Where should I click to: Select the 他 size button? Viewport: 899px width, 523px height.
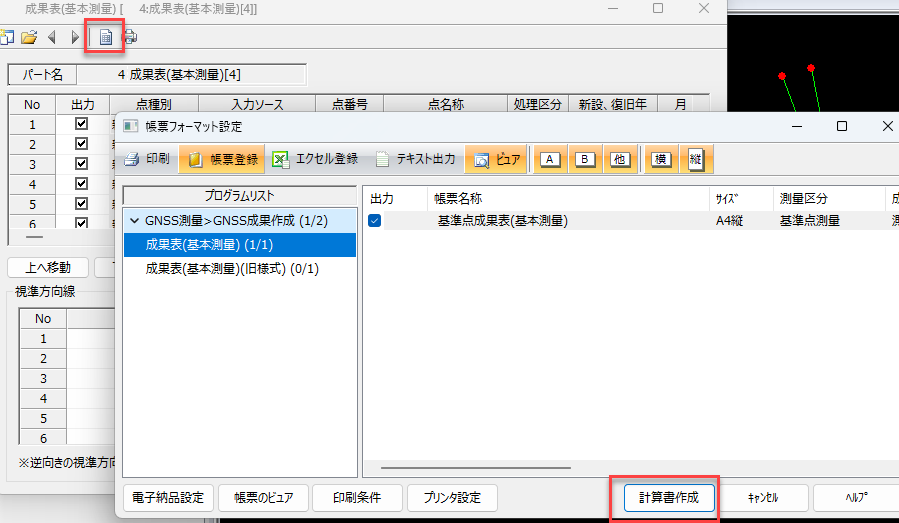620,159
